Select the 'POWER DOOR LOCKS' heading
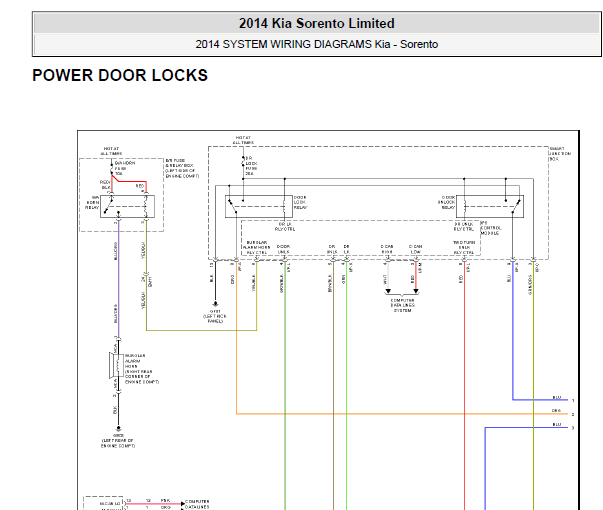 point(120,75)
